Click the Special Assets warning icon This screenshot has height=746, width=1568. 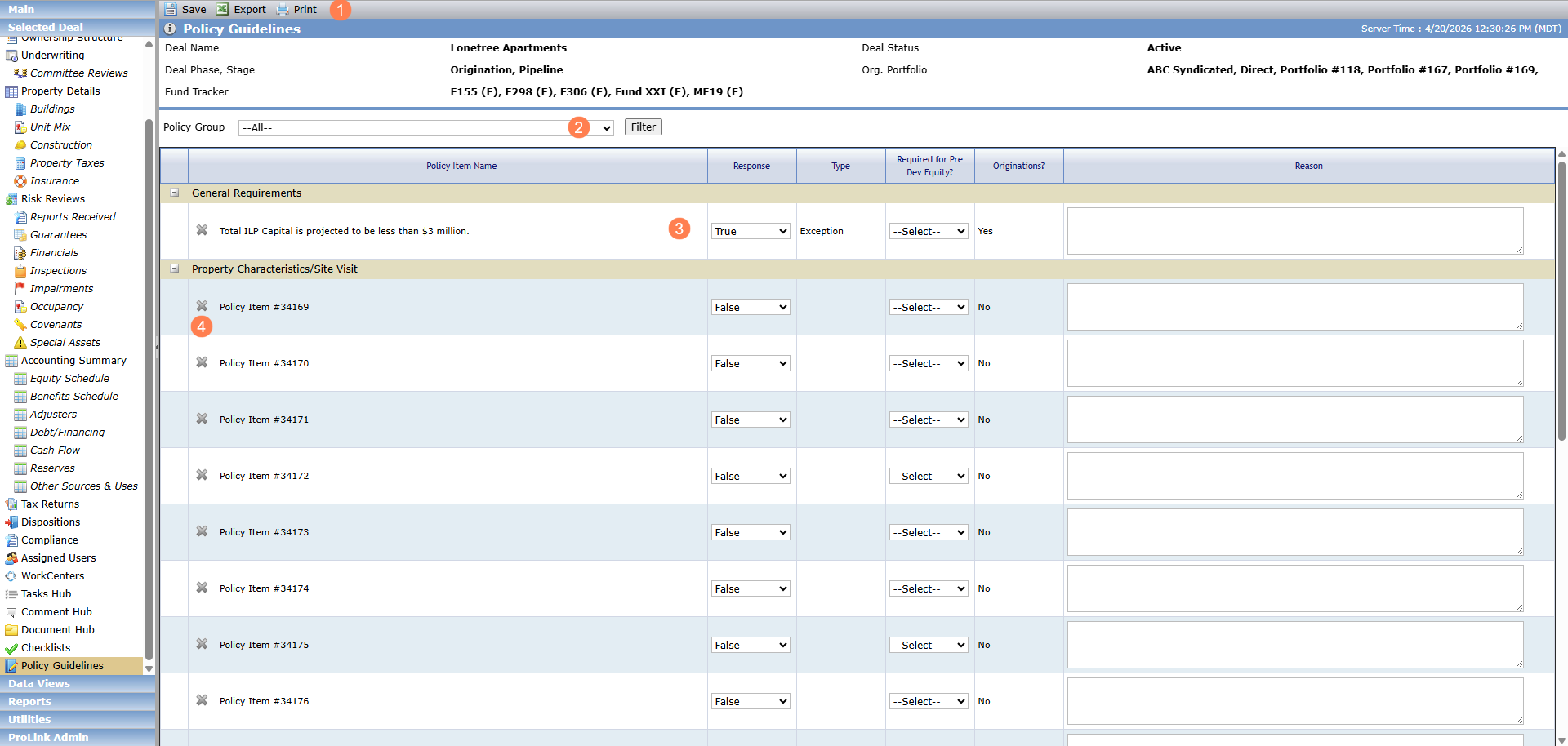click(20, 343)
